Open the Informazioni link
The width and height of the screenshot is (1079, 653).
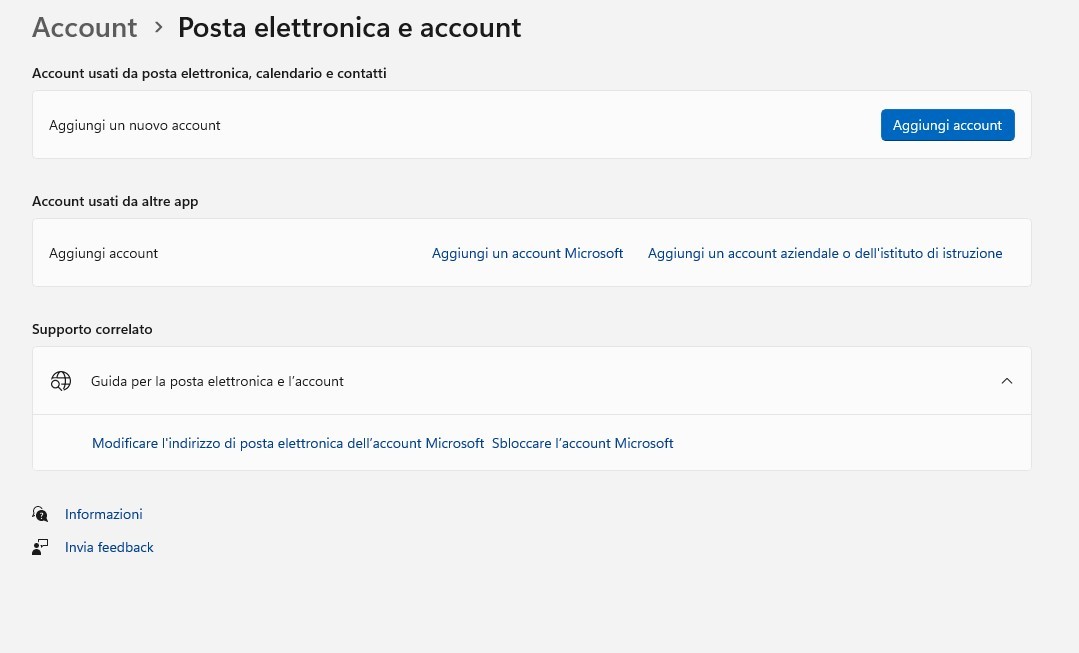pos(103,514)
